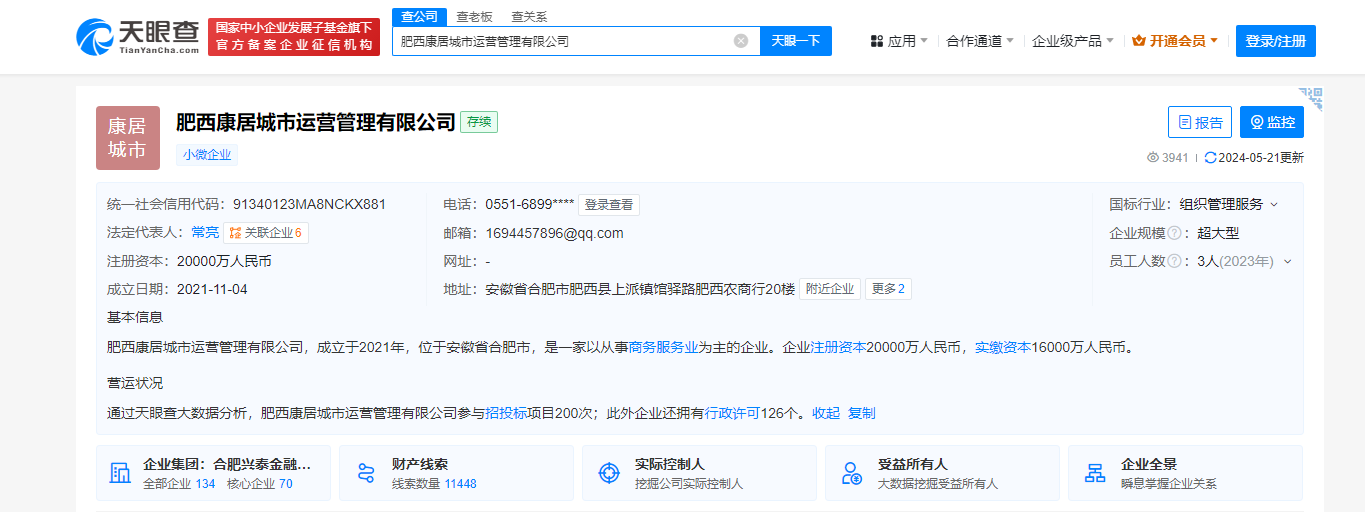Viewport: 1365px width, 512px height.
Task: Switch to the 查关系 tab
Action: [529, 17]
